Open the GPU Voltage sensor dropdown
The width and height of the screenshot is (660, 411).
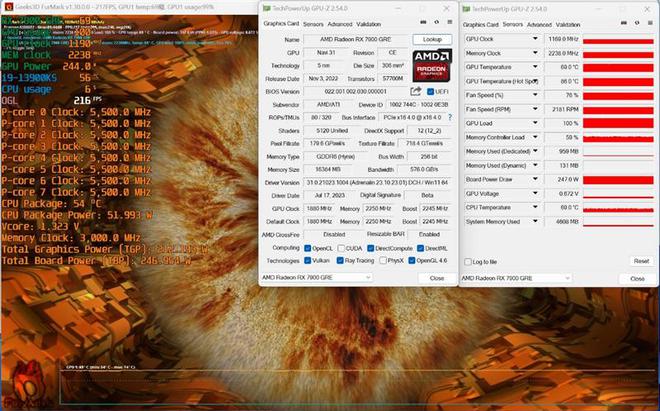click(x=535, y=194)
